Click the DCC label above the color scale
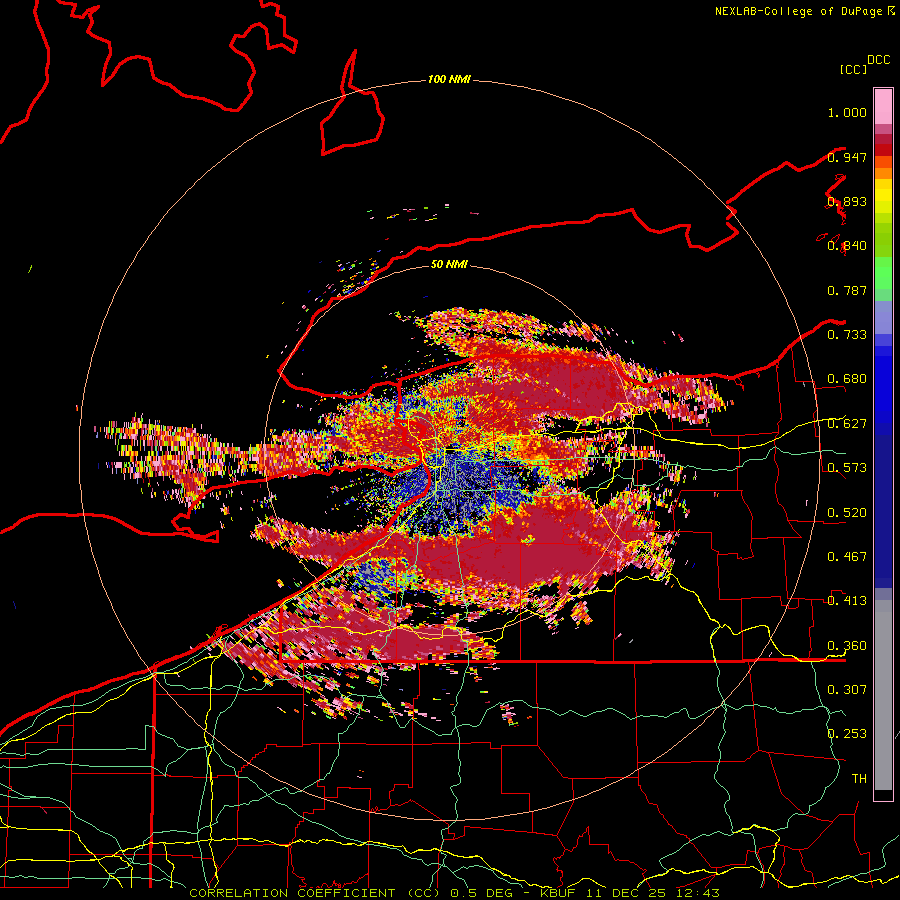This screenshot has width=900, height=900. [878, 60]
